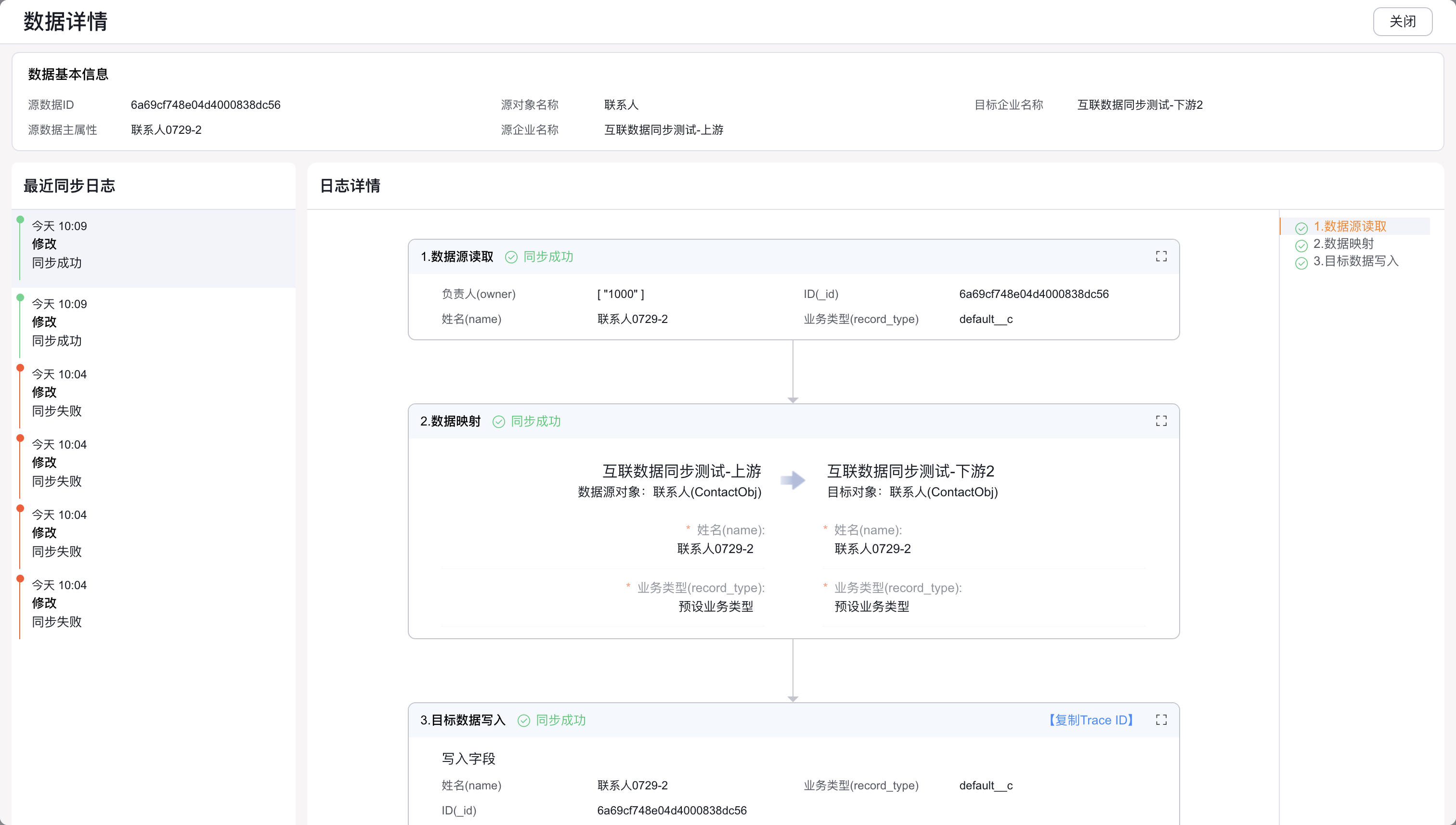Viewport: 1456px width, 825px height.
Task: Click the 1.数据源读取 panel title
Action: [457, 257]
